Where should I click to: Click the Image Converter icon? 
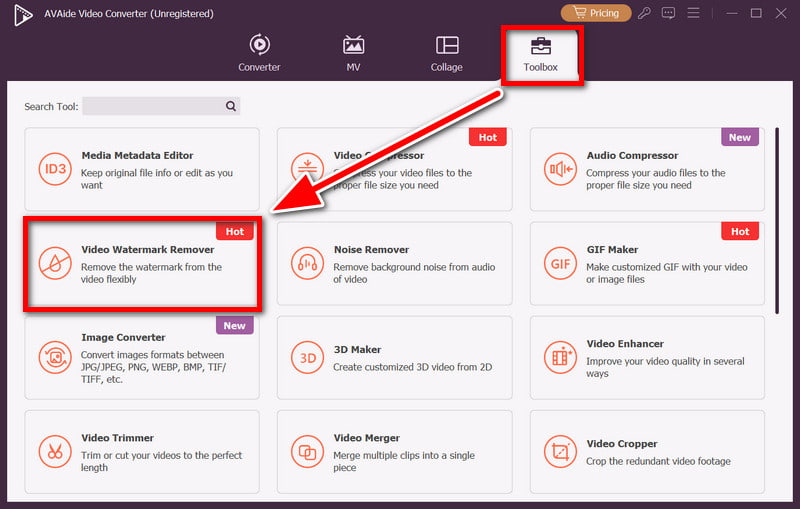[x=55, y=358]
